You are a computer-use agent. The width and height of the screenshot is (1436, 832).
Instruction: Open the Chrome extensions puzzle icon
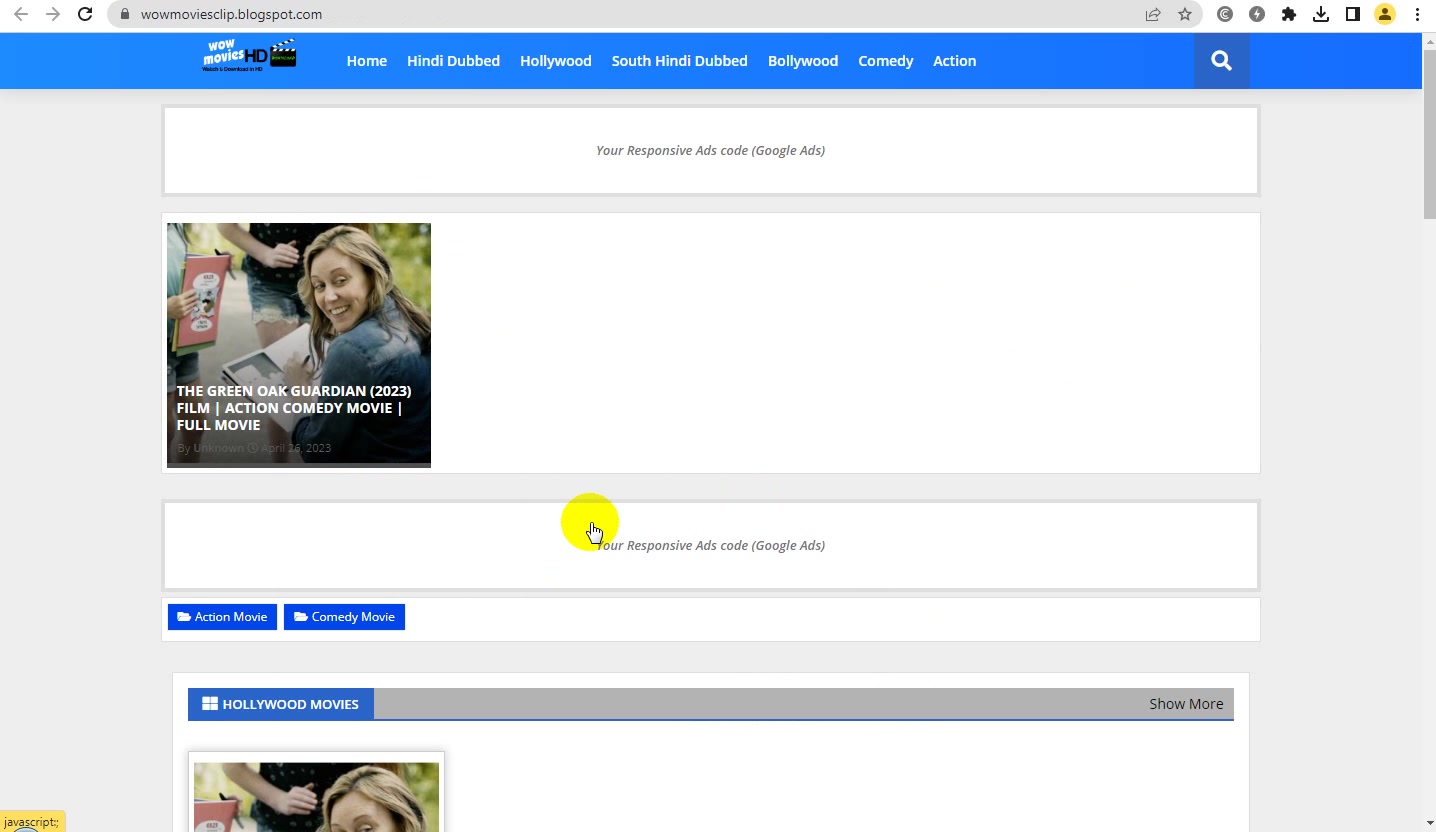click(1289, 14)
